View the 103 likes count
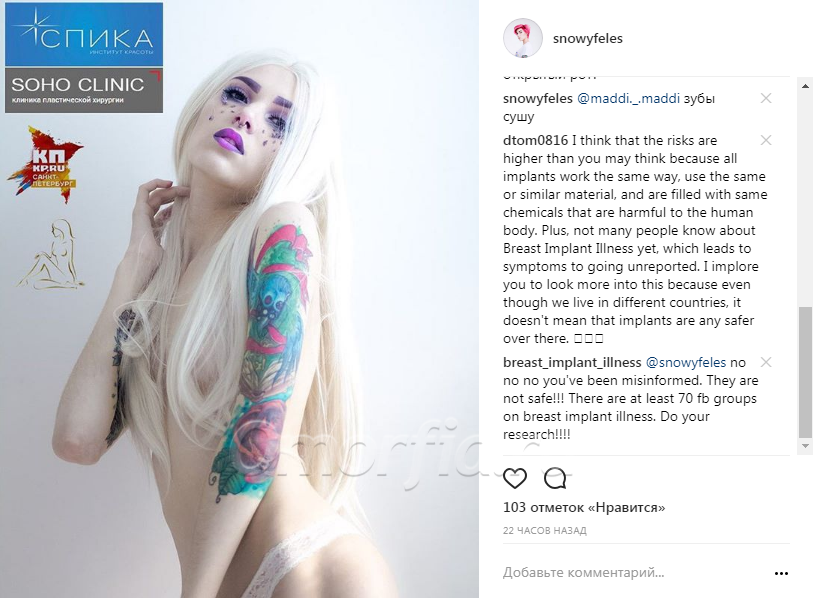 click(584, 507)
